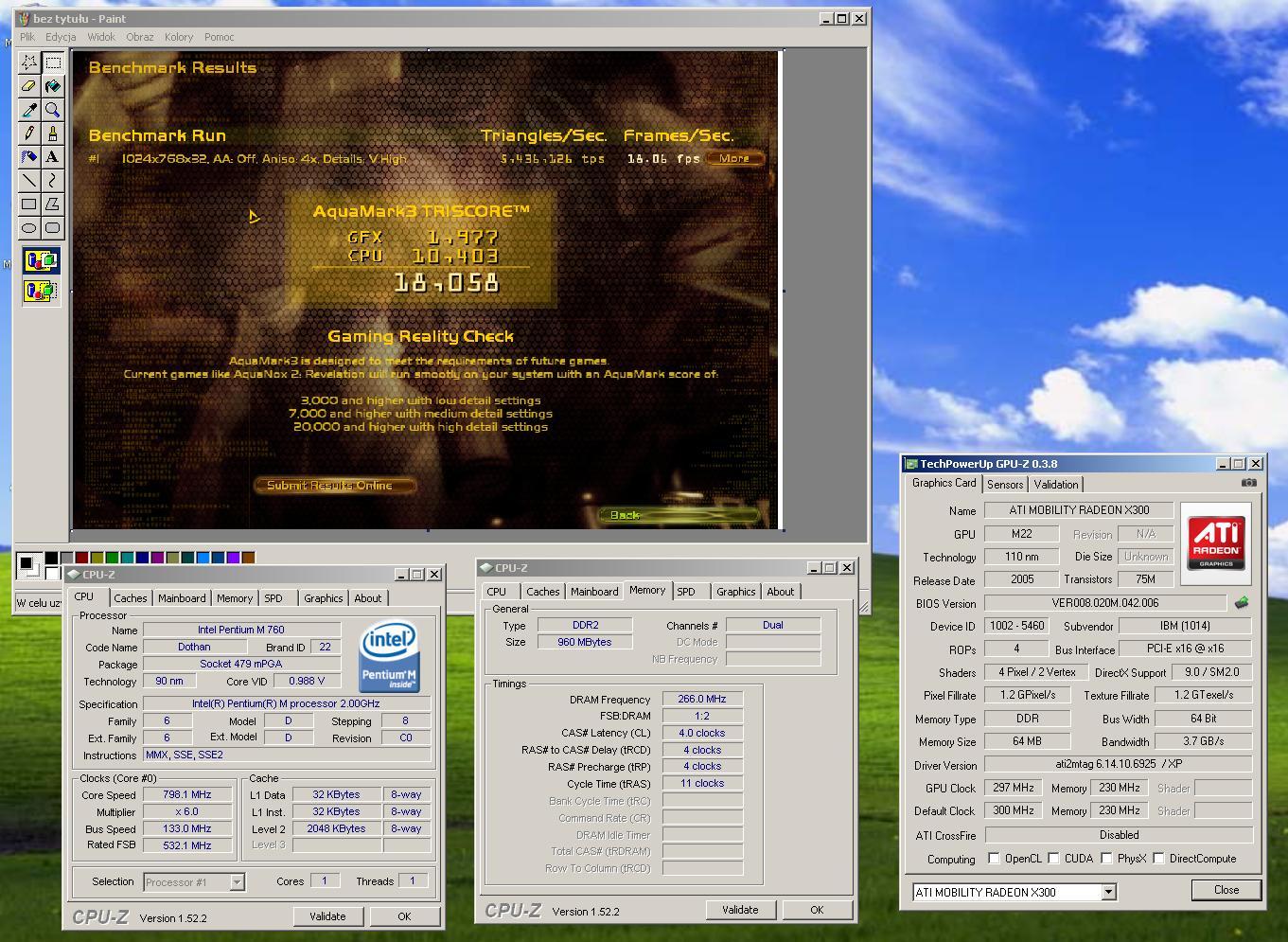Open the Pomoc menu
Image resolution: width=1288 pixels, height=942 pixels.
pos(219,37)
